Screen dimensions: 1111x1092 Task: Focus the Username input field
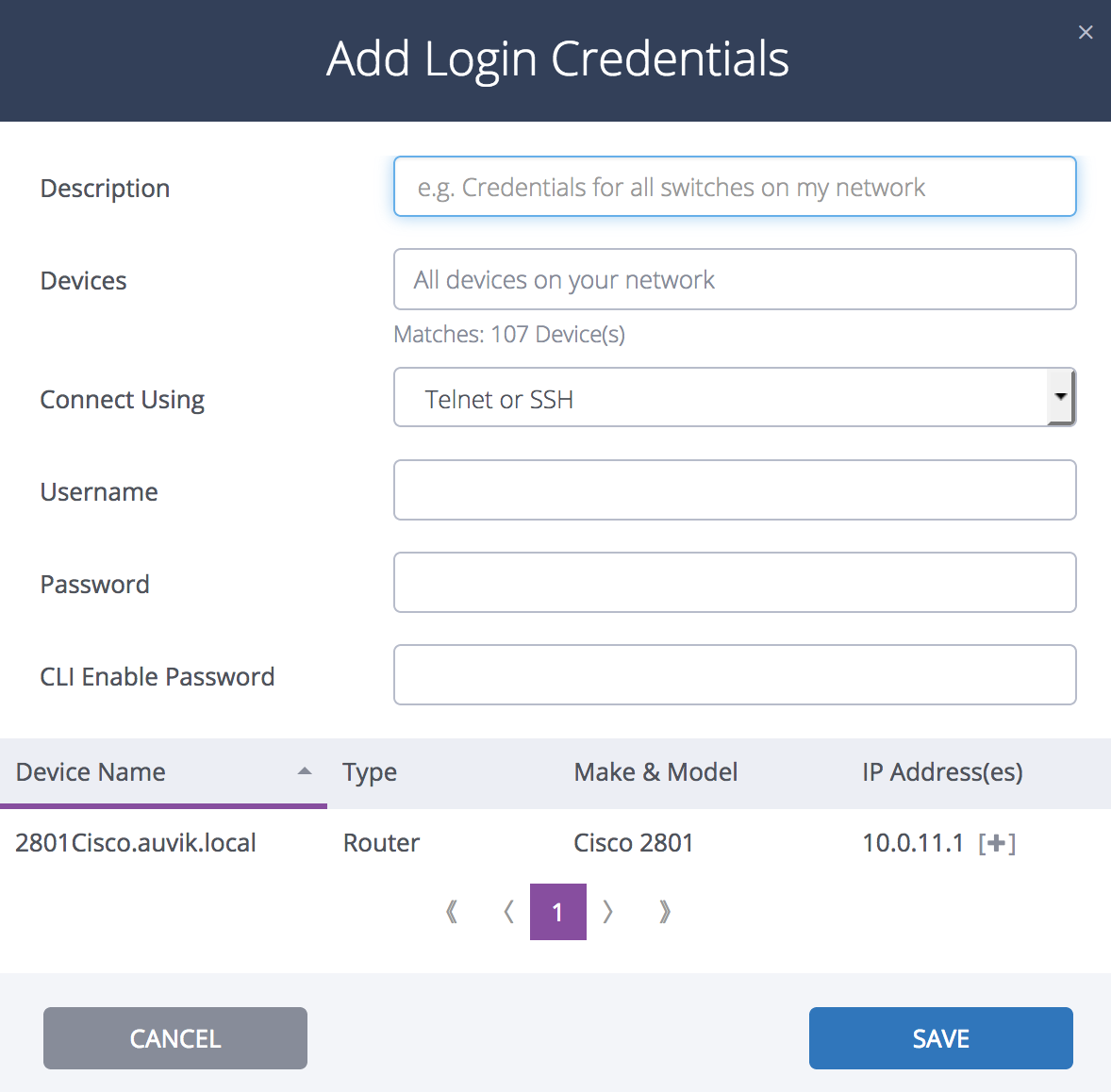click(x=734, y=490)
